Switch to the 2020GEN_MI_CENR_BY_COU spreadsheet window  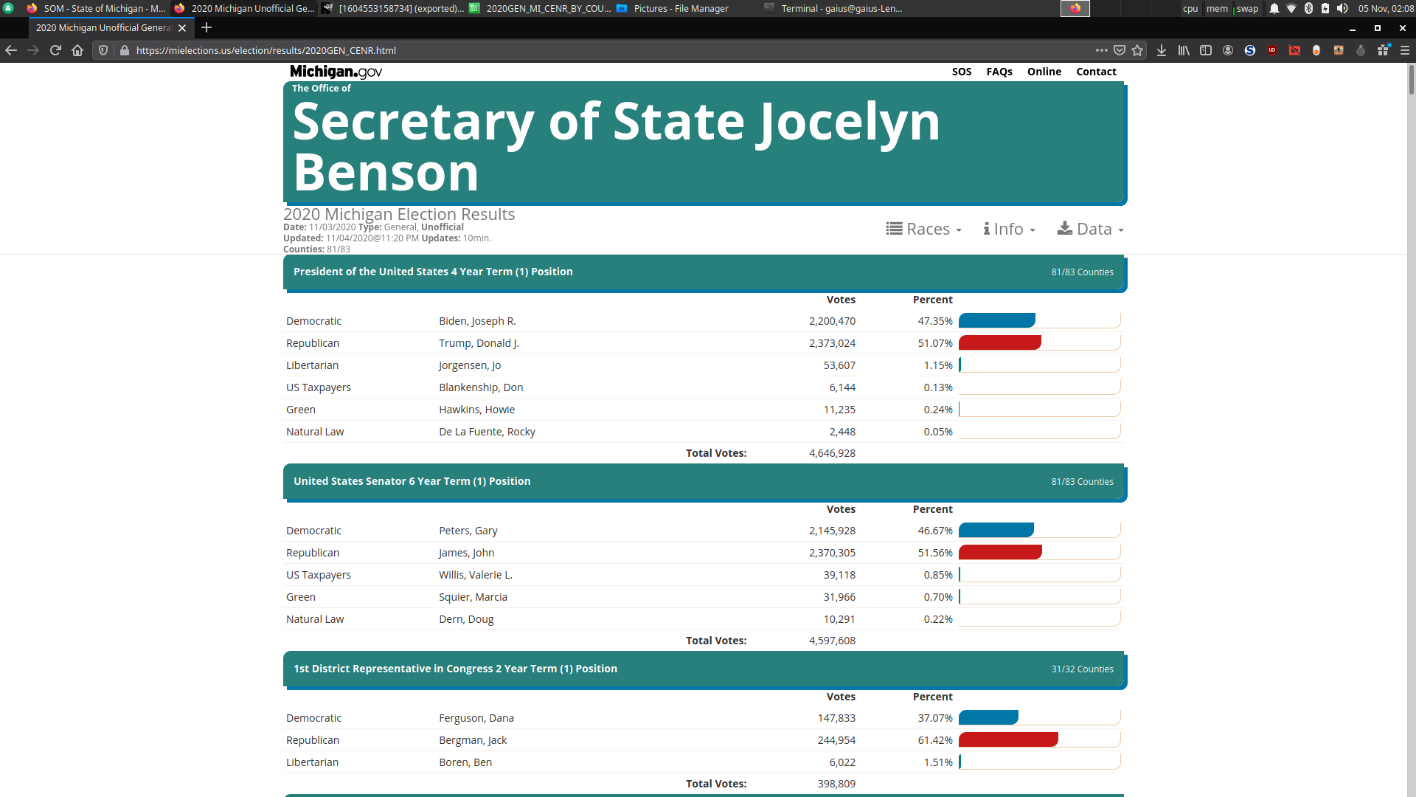[x=540, y=8]
